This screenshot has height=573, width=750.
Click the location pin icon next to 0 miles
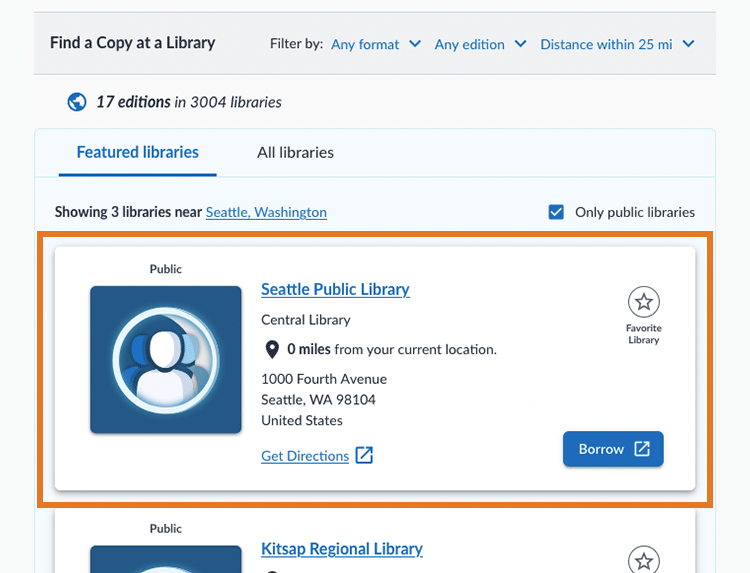point(271,349)
